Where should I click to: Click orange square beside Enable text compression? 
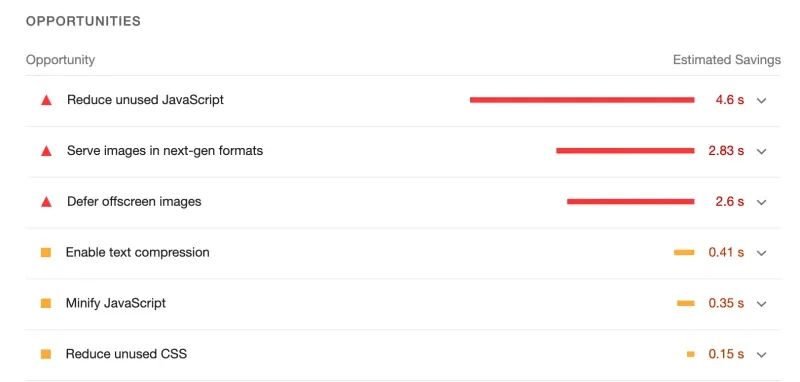click(46, 252)
